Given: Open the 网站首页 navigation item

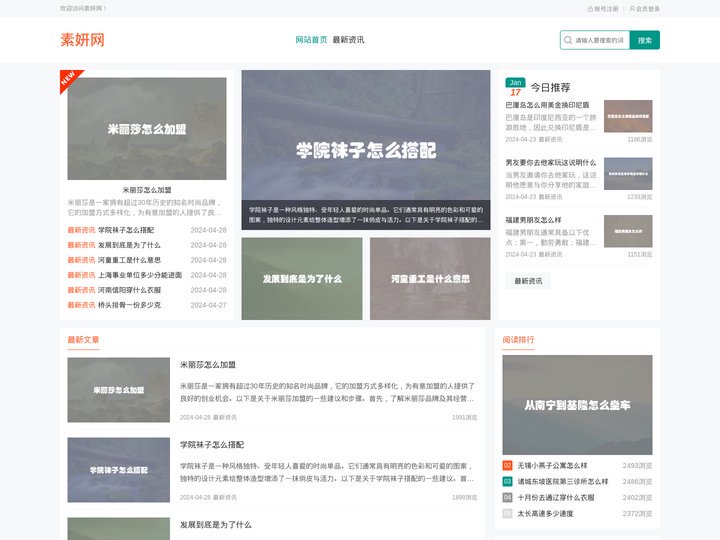Looking at the screenshot, I should [x=311, y=40].
